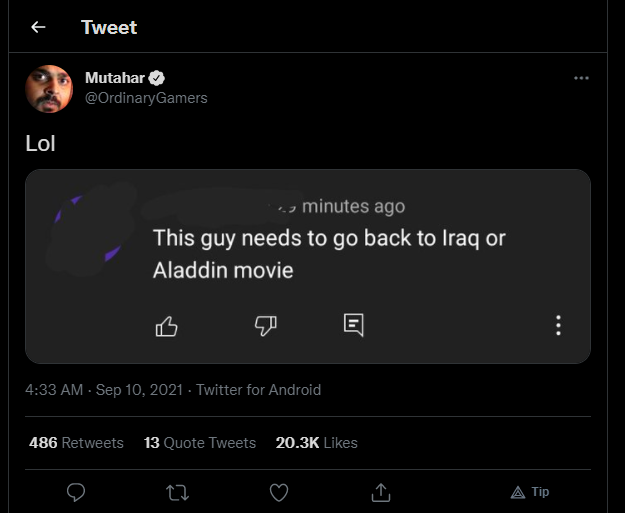The width and height of the screenshot is (625, 513).
Task: Click the Mutahar display name
Action: 115,78
